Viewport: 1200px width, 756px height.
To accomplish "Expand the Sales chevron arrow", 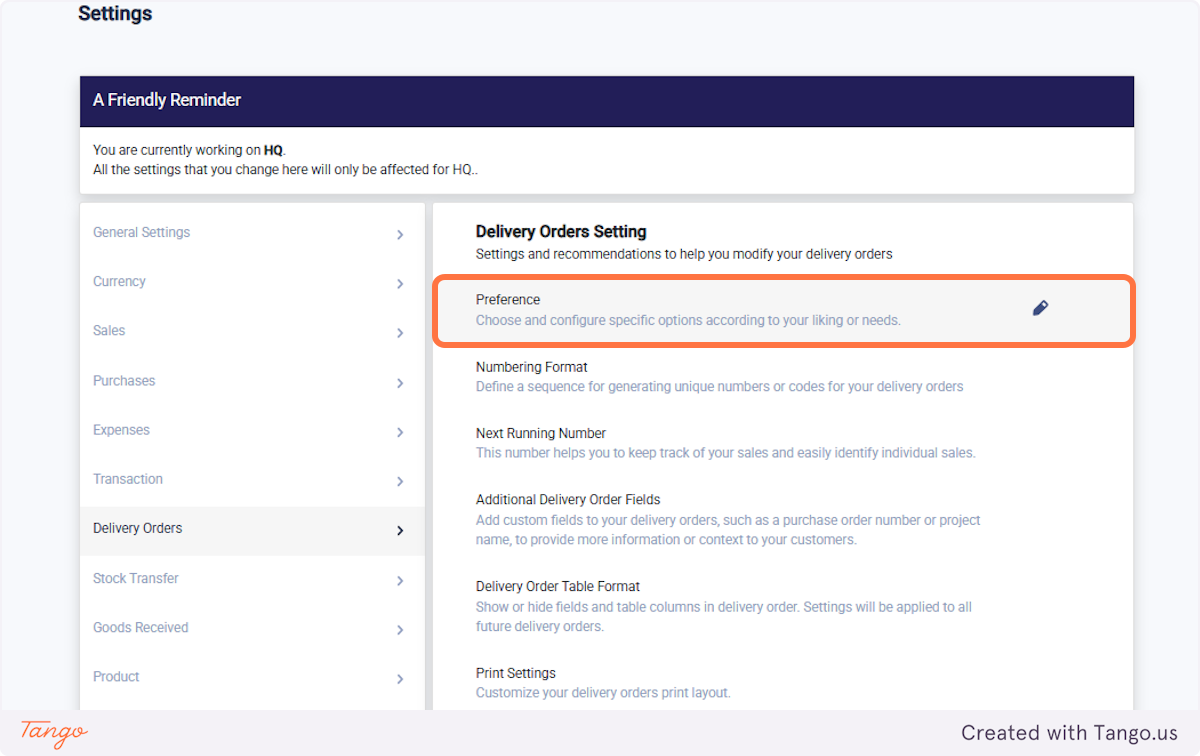I will point(400,333).
